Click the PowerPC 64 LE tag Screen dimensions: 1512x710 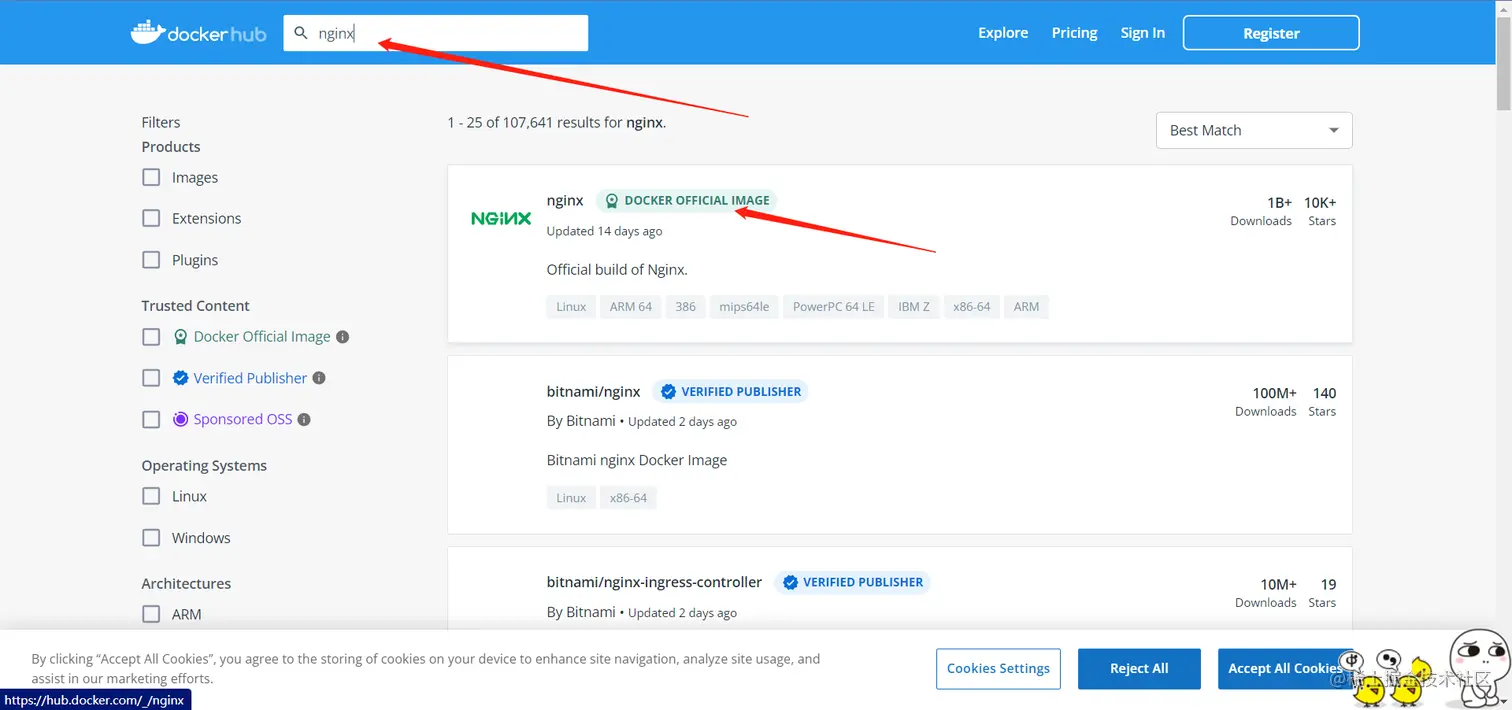[x=834, y=307]
